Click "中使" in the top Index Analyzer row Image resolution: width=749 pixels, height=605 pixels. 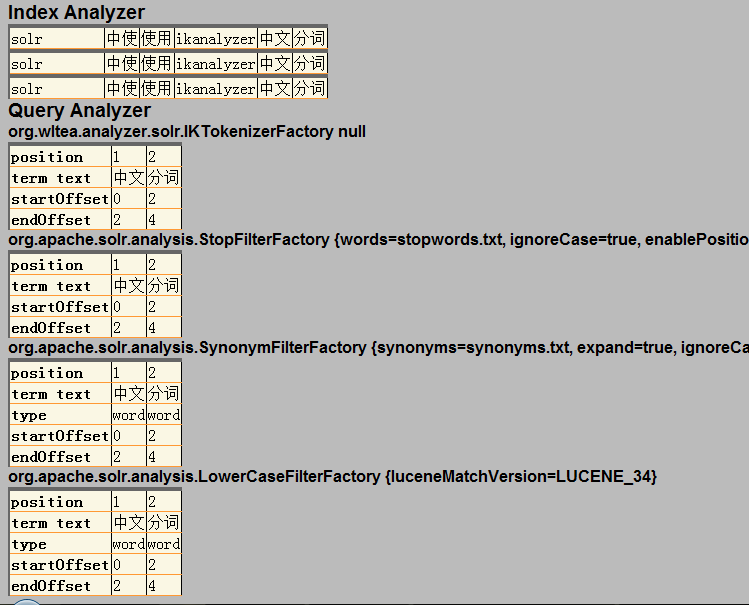122,39
